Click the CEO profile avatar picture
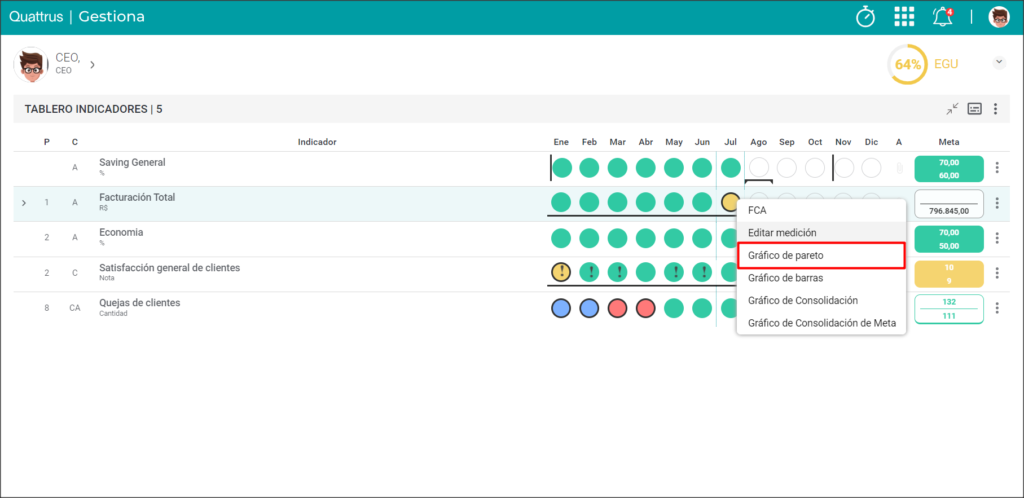This screenshot has height=498, width=1024. [31, 65]
